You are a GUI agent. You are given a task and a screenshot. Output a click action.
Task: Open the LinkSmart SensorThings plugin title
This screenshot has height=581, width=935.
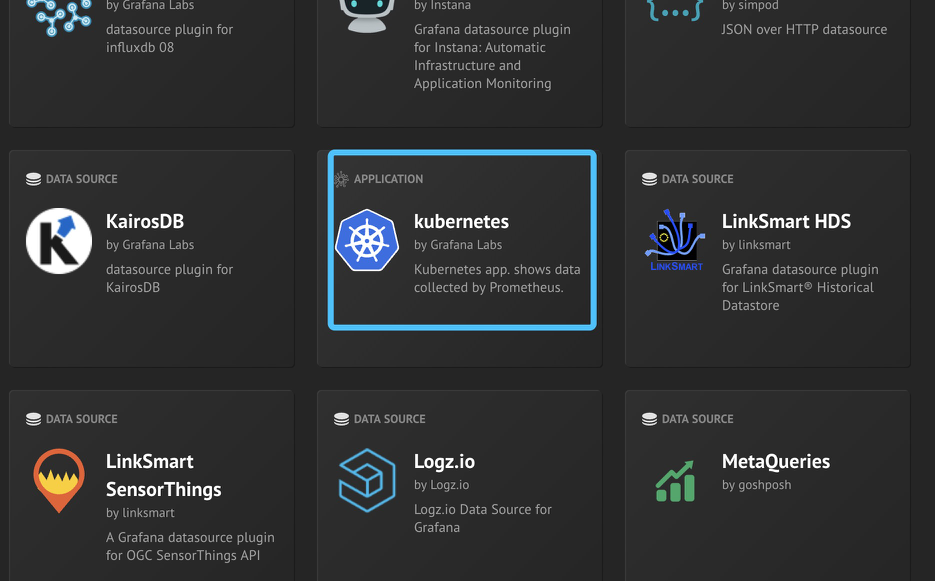(163, 475)
